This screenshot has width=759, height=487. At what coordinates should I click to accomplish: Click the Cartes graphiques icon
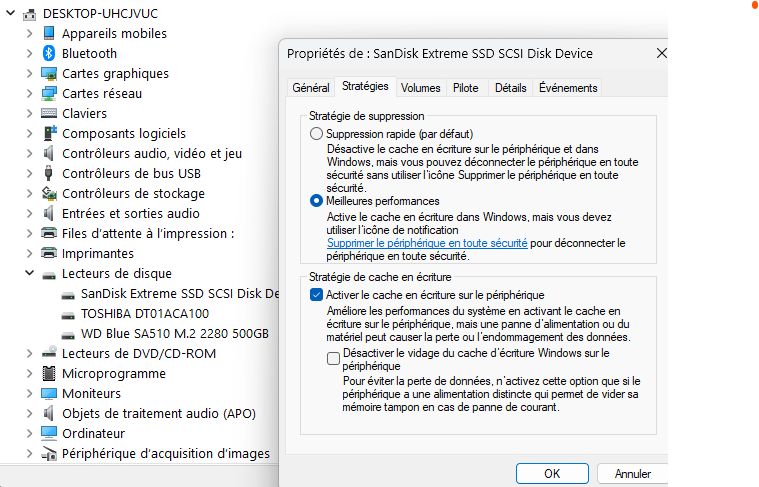coord(49,74)
